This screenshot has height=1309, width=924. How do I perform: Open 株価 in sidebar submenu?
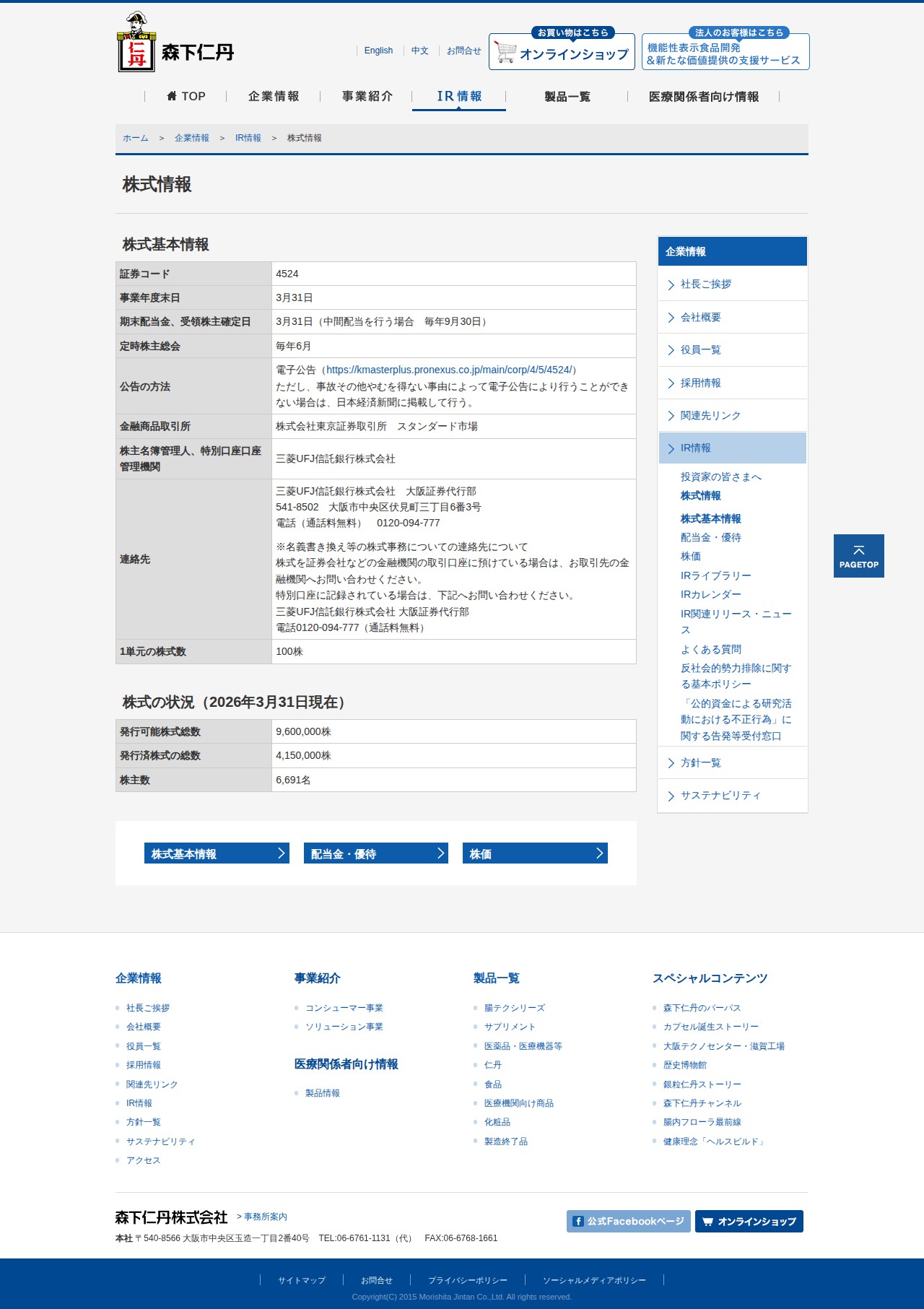tap(691, 556)
